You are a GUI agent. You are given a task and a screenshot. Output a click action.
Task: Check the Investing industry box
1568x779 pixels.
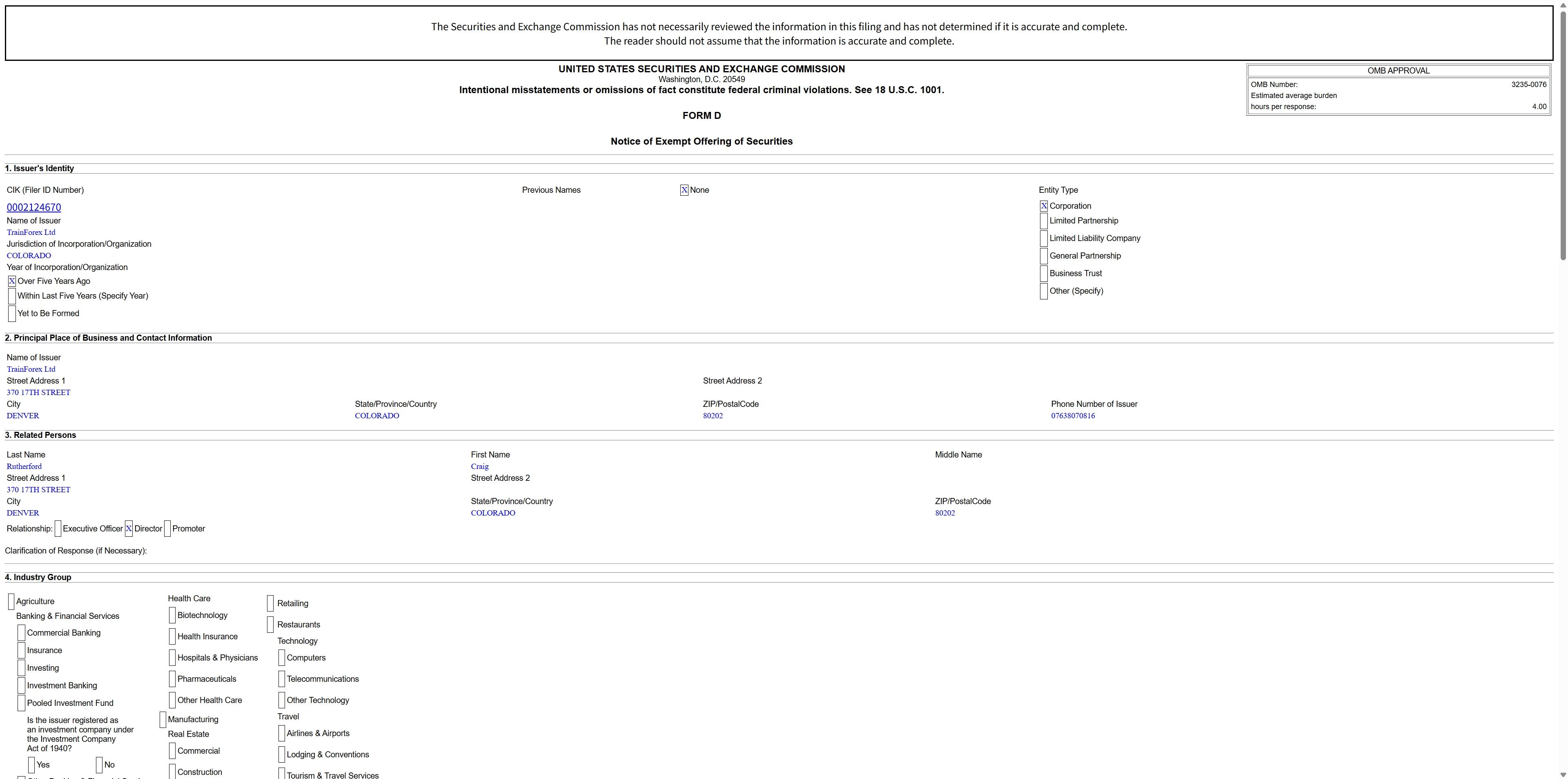click(x=21, y=668)
